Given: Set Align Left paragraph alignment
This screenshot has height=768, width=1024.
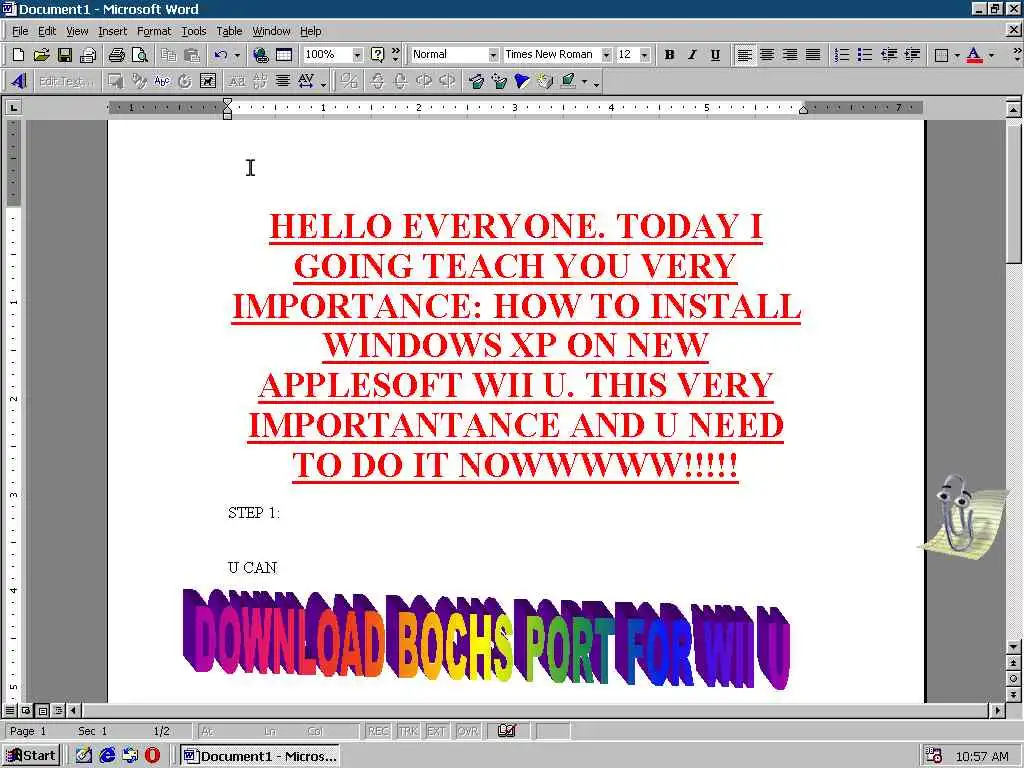Looking at the screenshot, I should [x=744, y=55].
